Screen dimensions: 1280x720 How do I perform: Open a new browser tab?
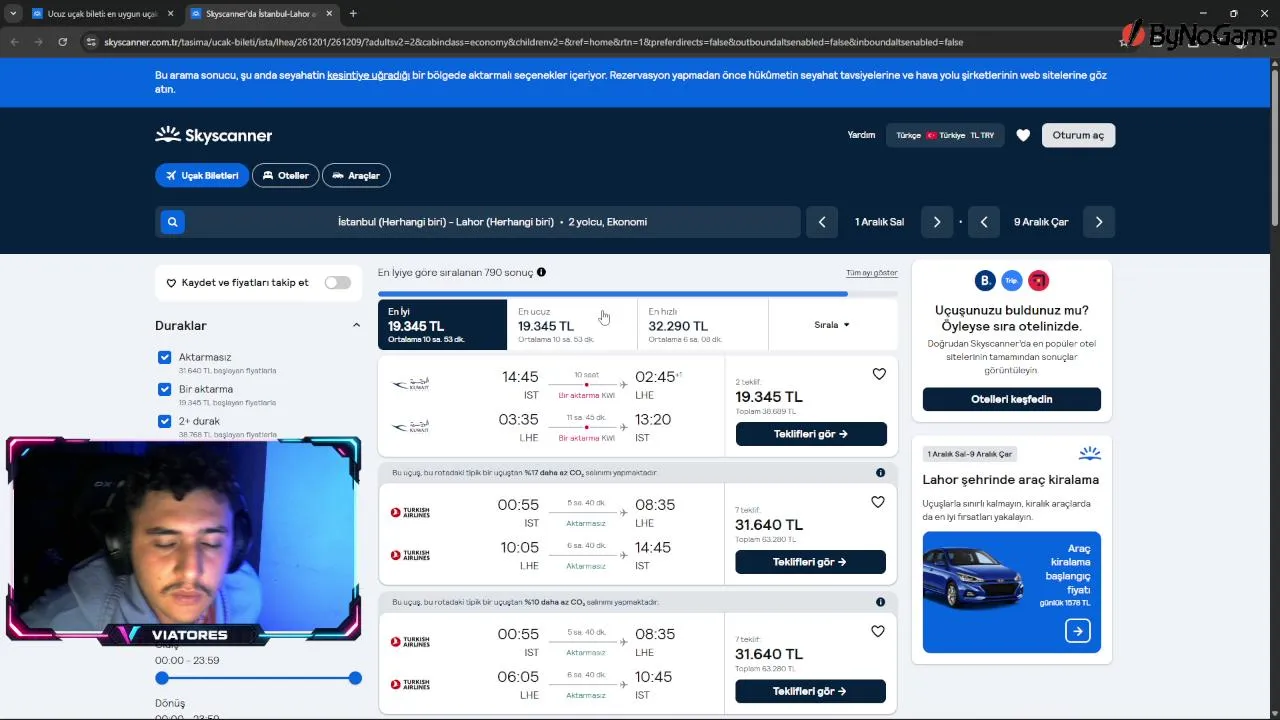(353, 14)
